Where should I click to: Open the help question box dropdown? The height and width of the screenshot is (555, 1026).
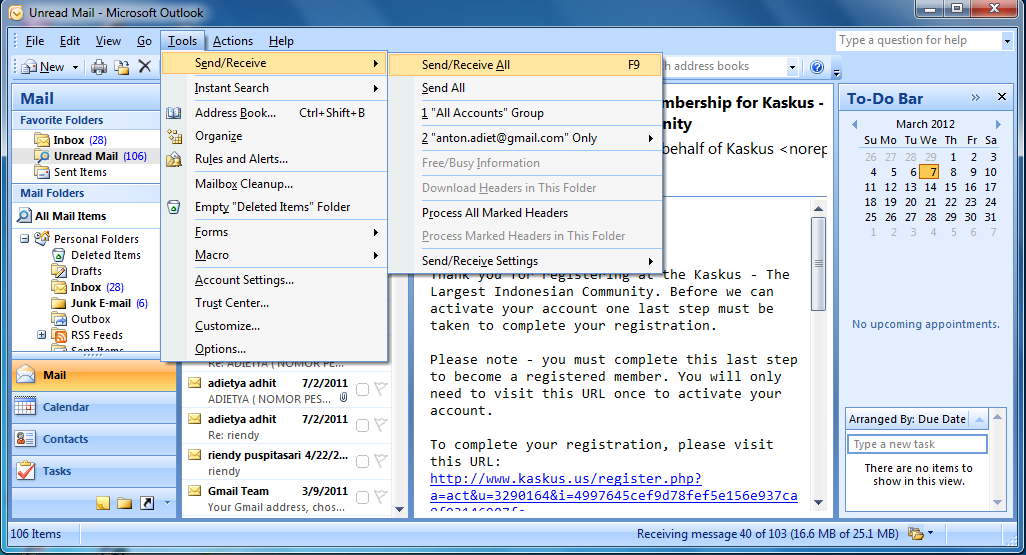point(1006,41)
